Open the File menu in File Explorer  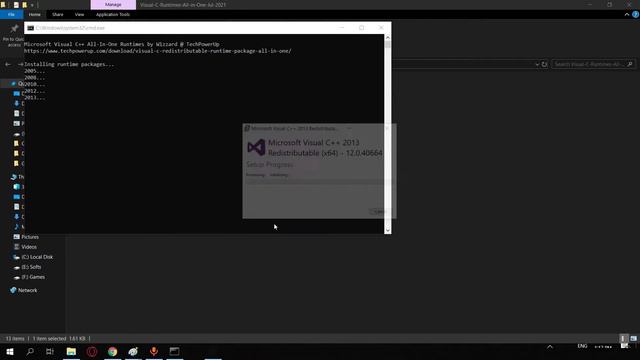pyautogui.click(x=11, y=14)
